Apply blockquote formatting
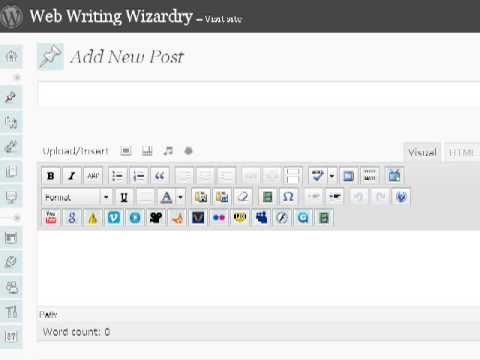Screen dimensions: 480x360 160,176
